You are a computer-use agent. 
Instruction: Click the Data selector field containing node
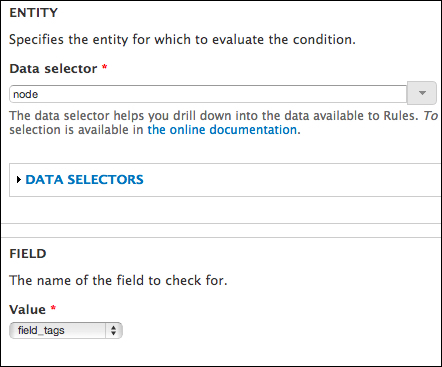208,94
